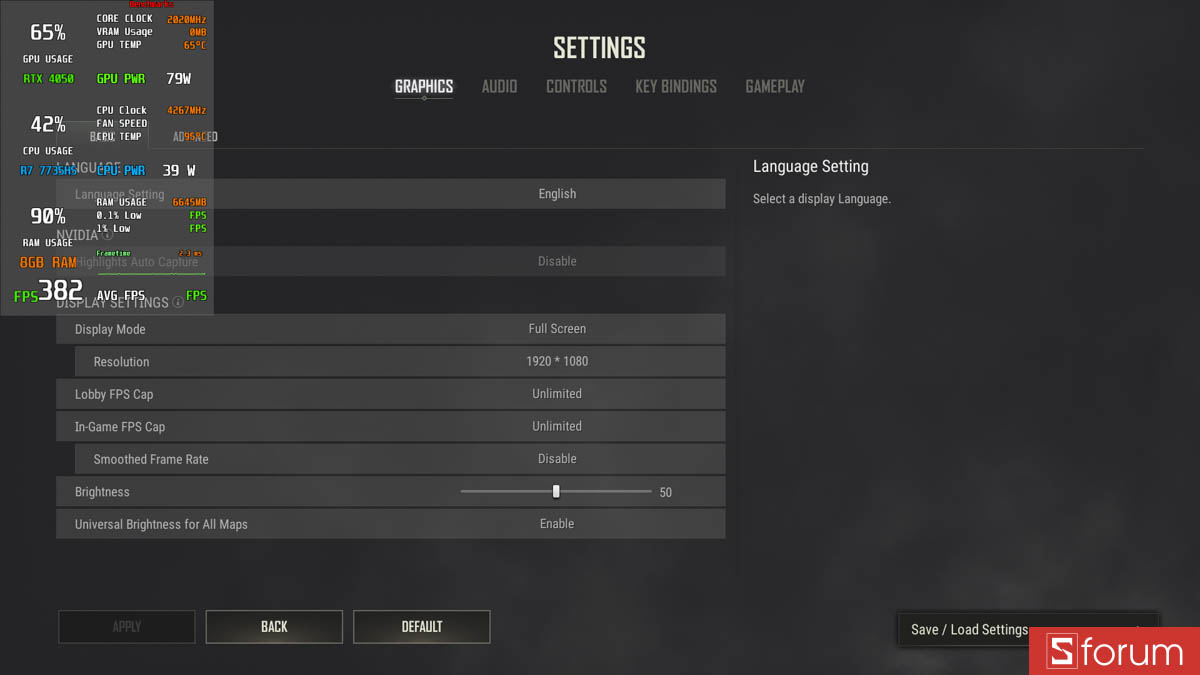Image resolution: width=1200 pixels, height=675 pixels.
Task: Disable Universal Brightness for All Maps
Action: pyautogui.click(x=557, y=523)
